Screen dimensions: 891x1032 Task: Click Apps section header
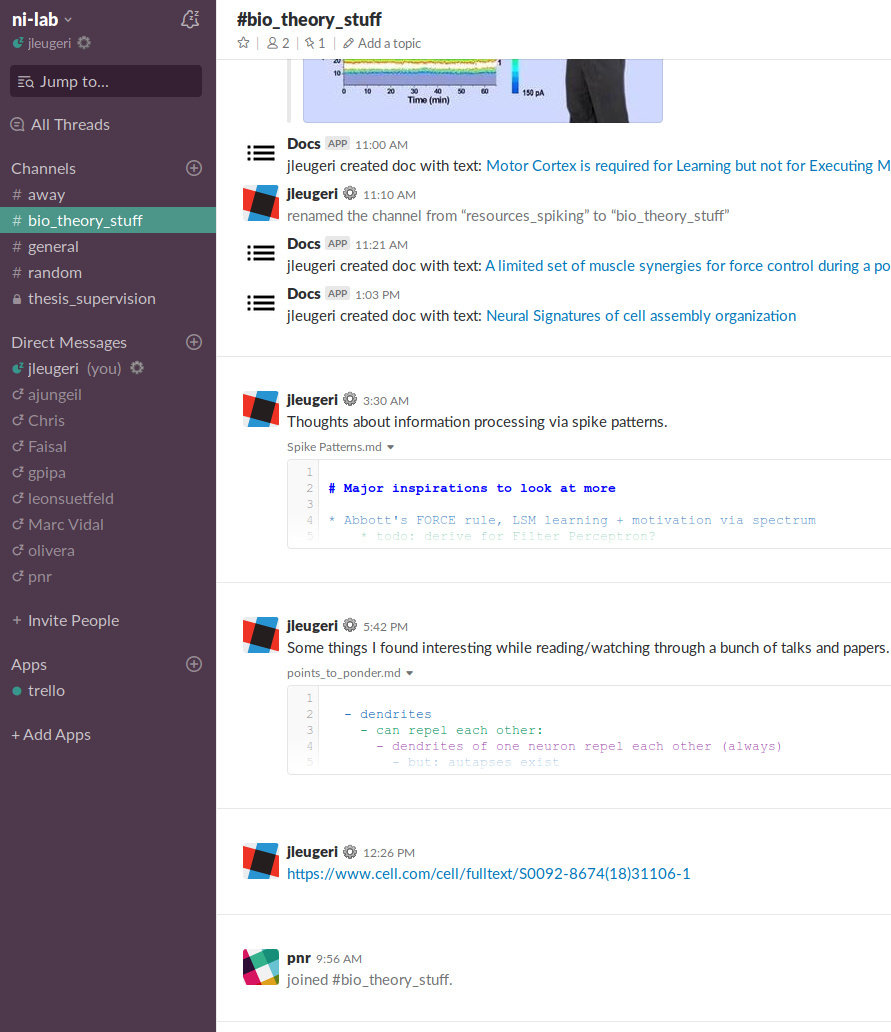click(x=29, y=664)
